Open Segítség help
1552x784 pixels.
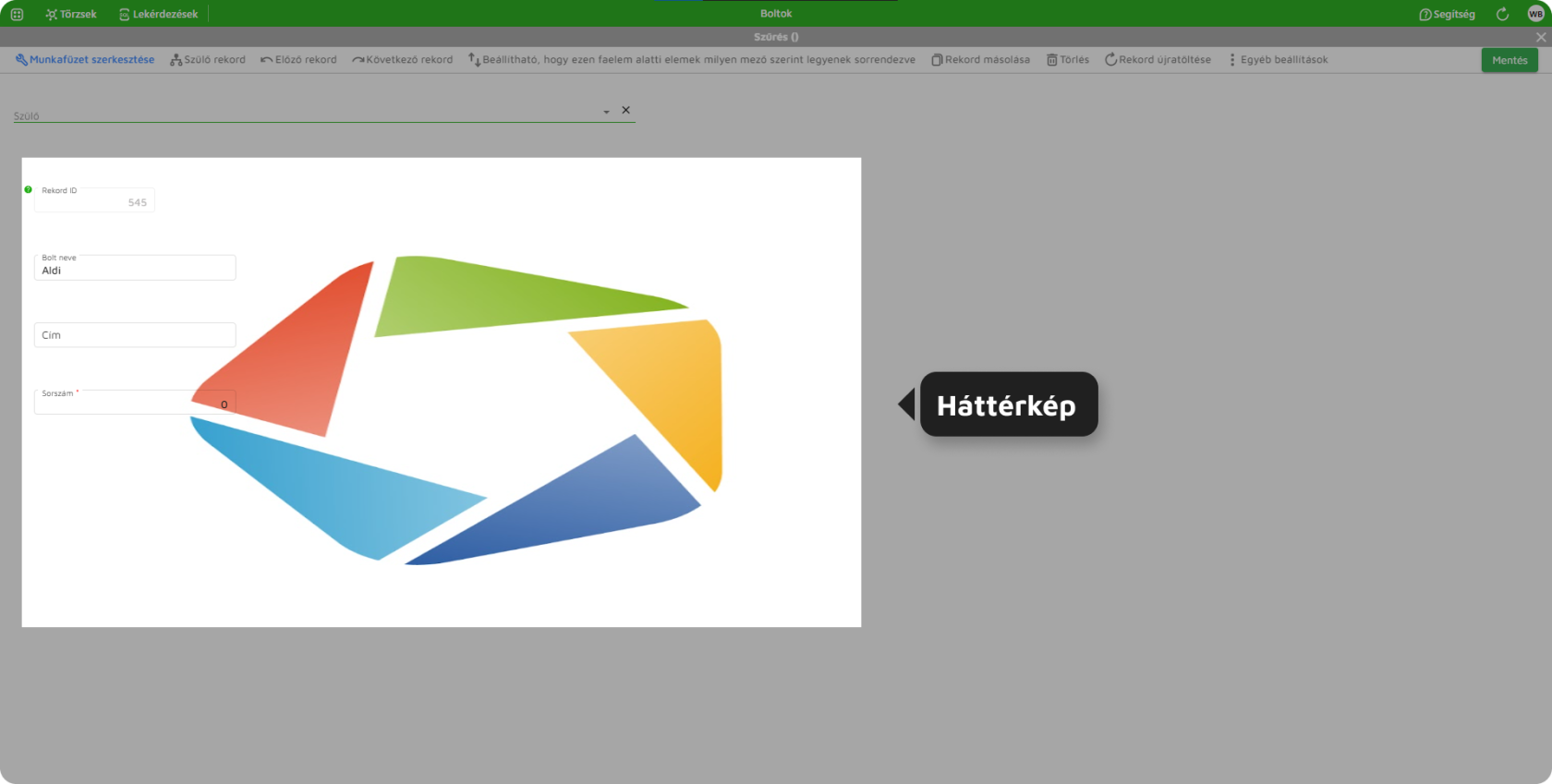[x=1447, y=14]
